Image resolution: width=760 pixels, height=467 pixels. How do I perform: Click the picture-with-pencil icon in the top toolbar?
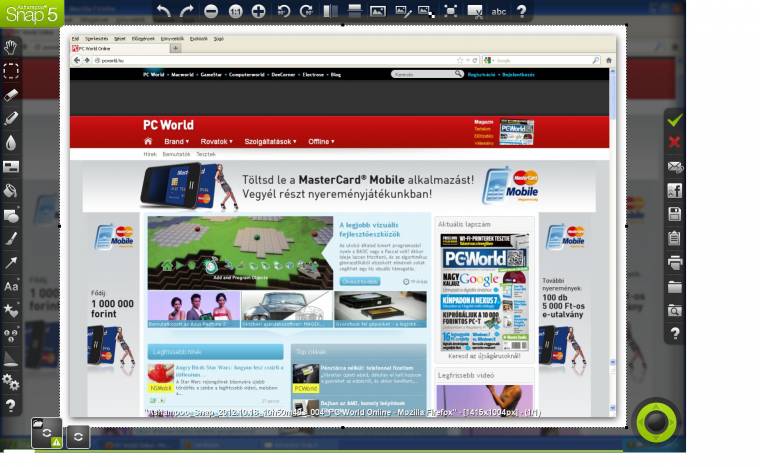tap(403, 11)
